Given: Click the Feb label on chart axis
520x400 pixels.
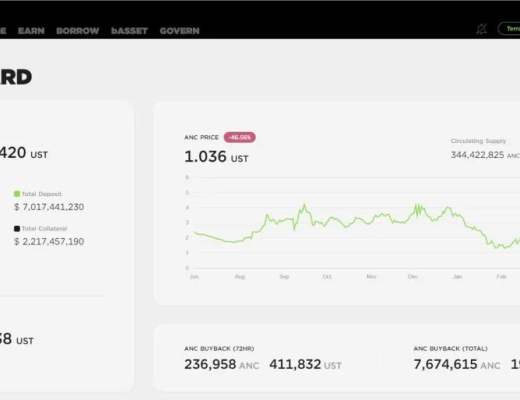Looking at the screenshot, I should 501,277.
